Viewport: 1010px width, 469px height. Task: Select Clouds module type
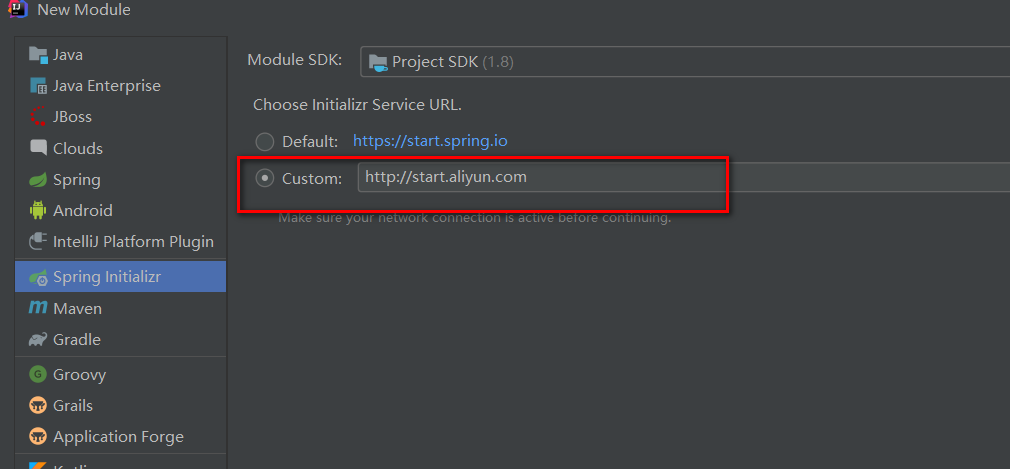[x=120, y=148]
